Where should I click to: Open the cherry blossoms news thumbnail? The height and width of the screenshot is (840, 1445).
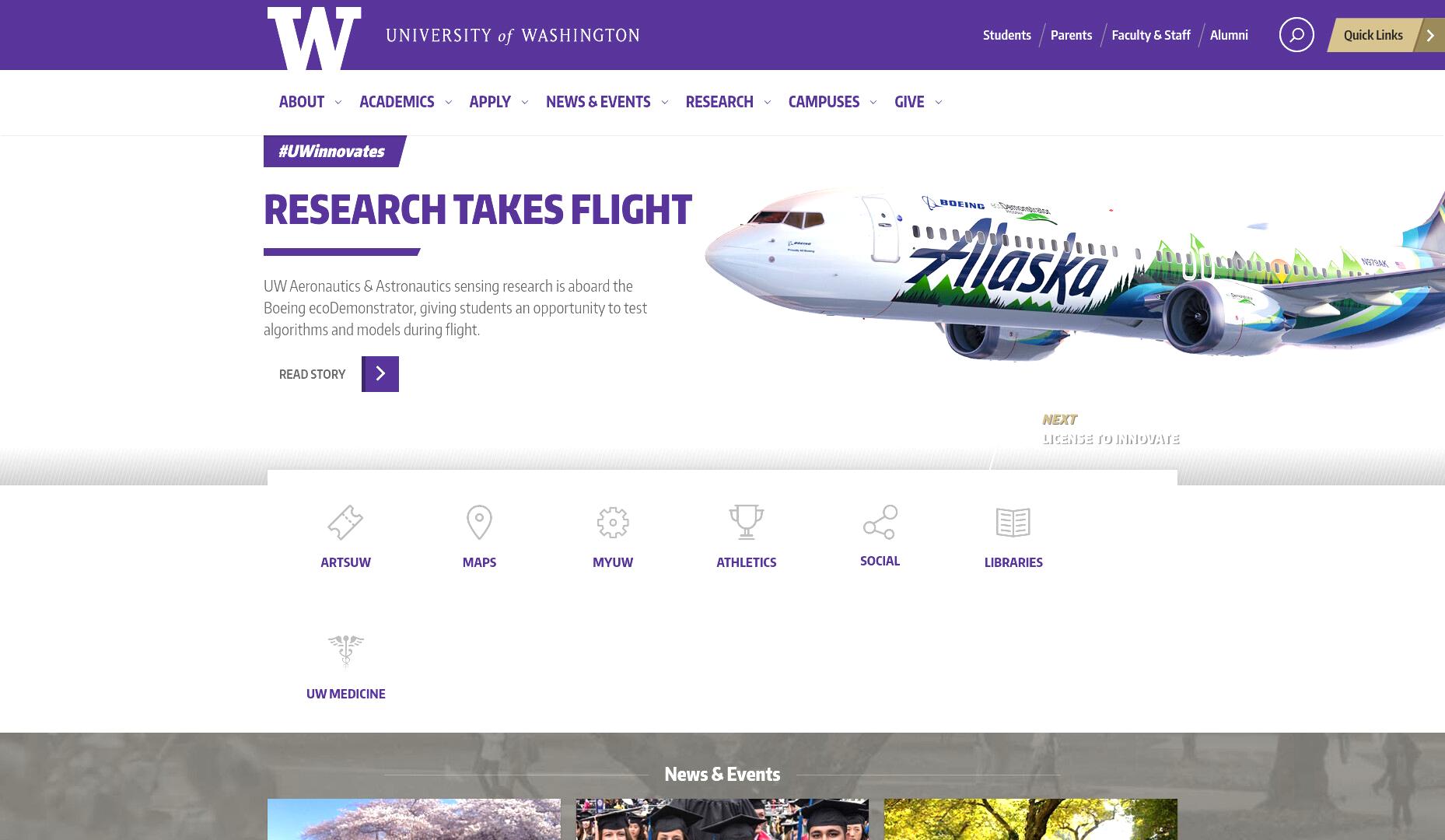pos(414,819)
